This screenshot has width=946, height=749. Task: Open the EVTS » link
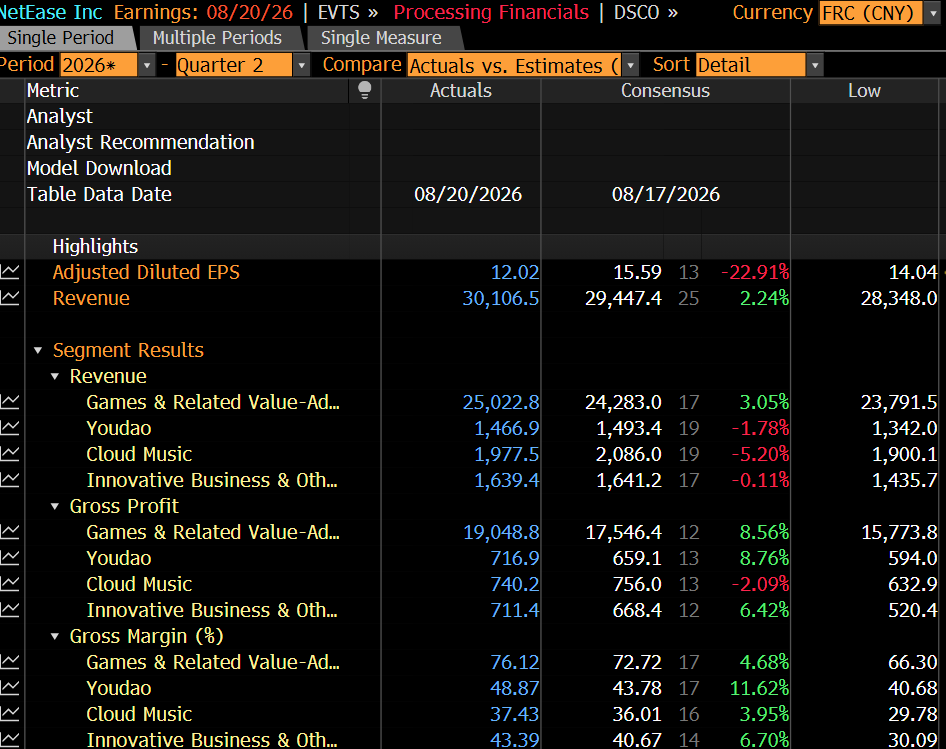tap(348, 13)
